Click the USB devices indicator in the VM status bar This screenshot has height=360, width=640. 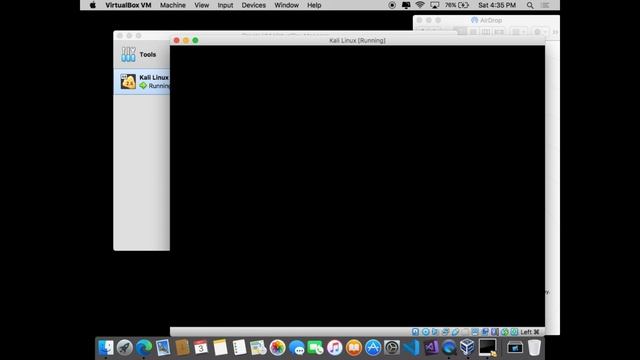pos(455,332)
